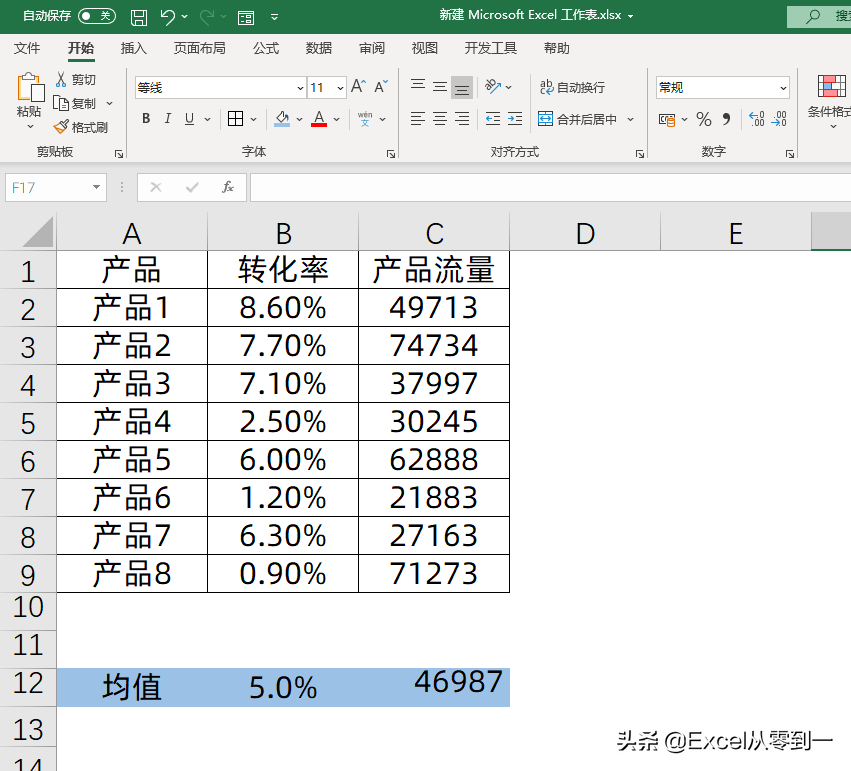Toggle align text left

pyautogui.click(x=417, y=118)
